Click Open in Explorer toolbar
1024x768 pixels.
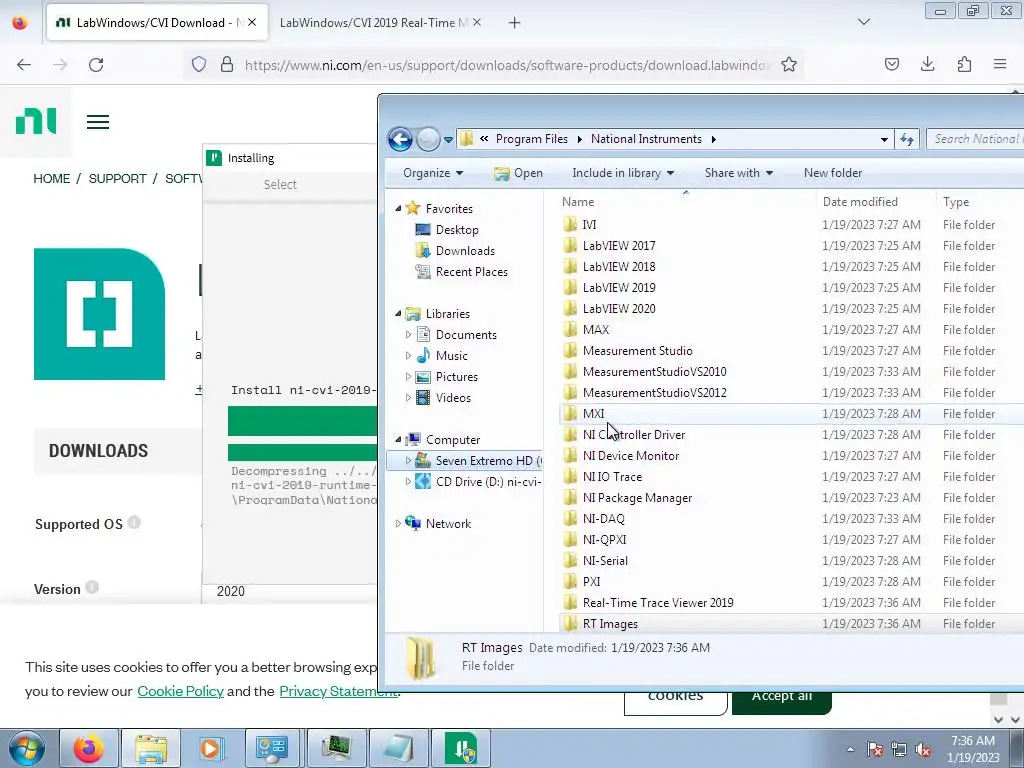click(519, 173)
